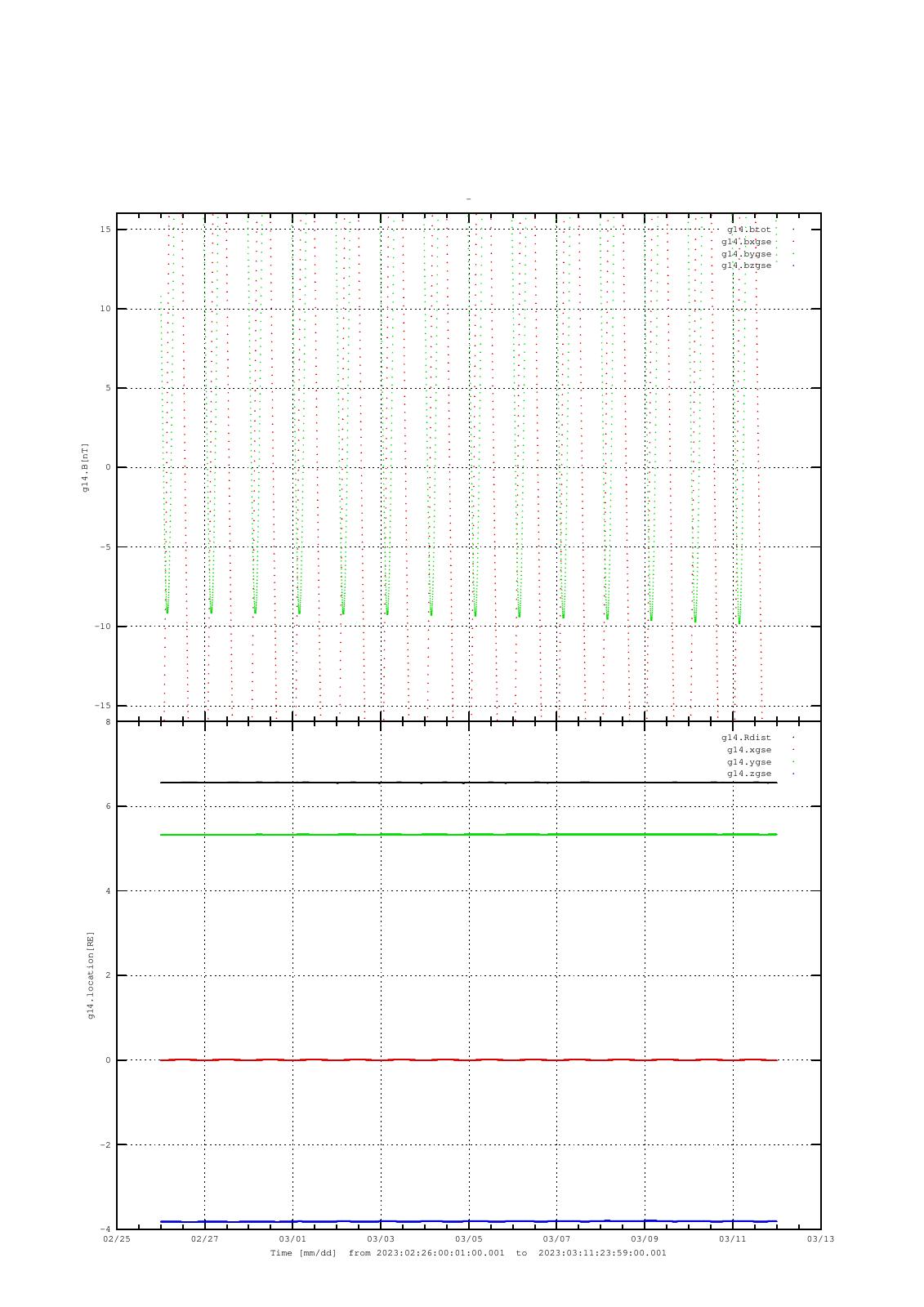Image resolution: width=924 pixels, height=1307 pixels.
Task: Click the 0 tick on the g14.B axis
Action: (108, 467)
